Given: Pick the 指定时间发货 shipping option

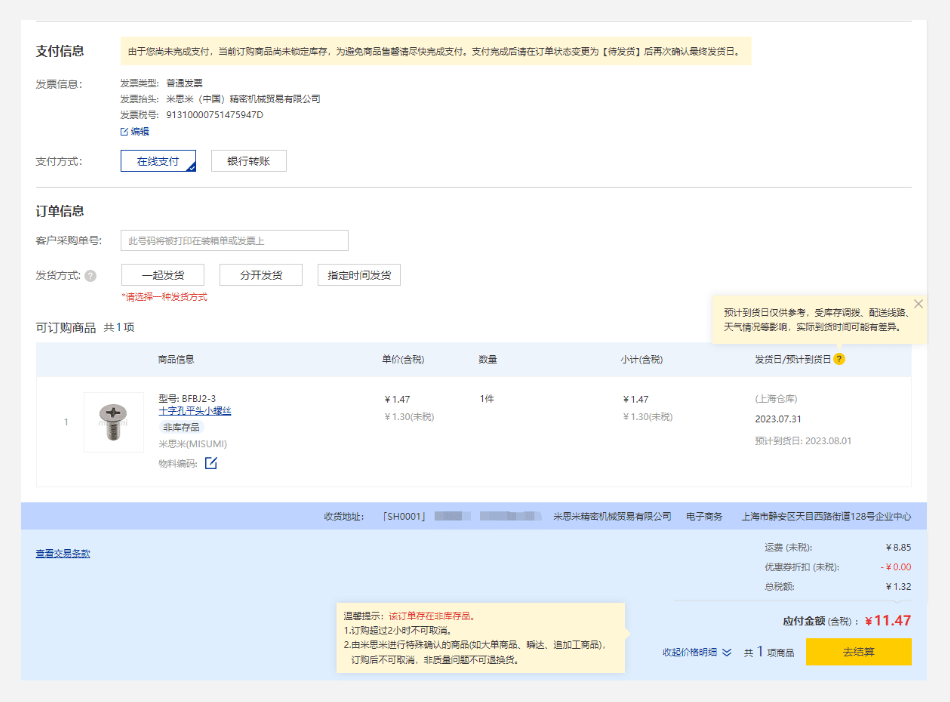Looking at the screenshot, I should 359,275.
